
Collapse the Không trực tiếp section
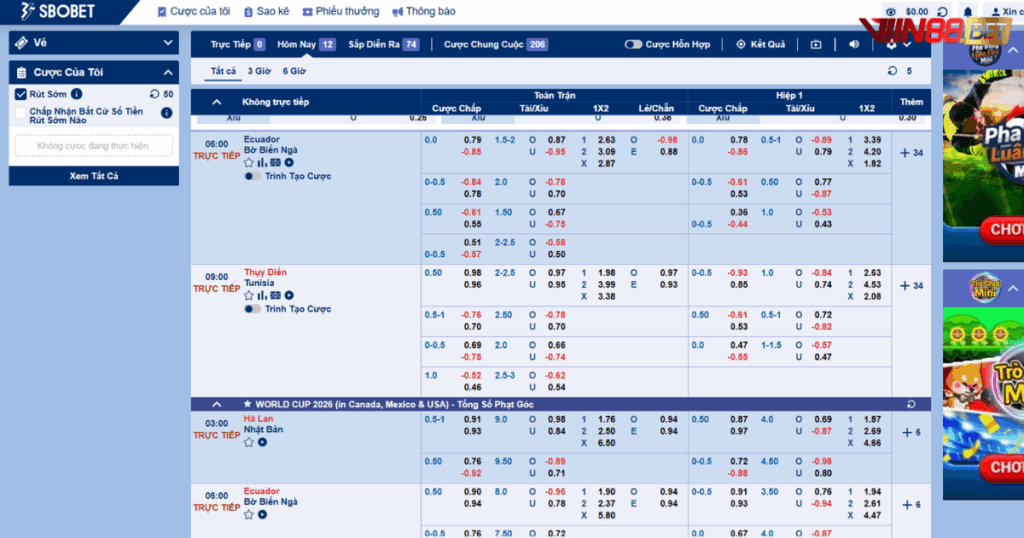(217, 102)
